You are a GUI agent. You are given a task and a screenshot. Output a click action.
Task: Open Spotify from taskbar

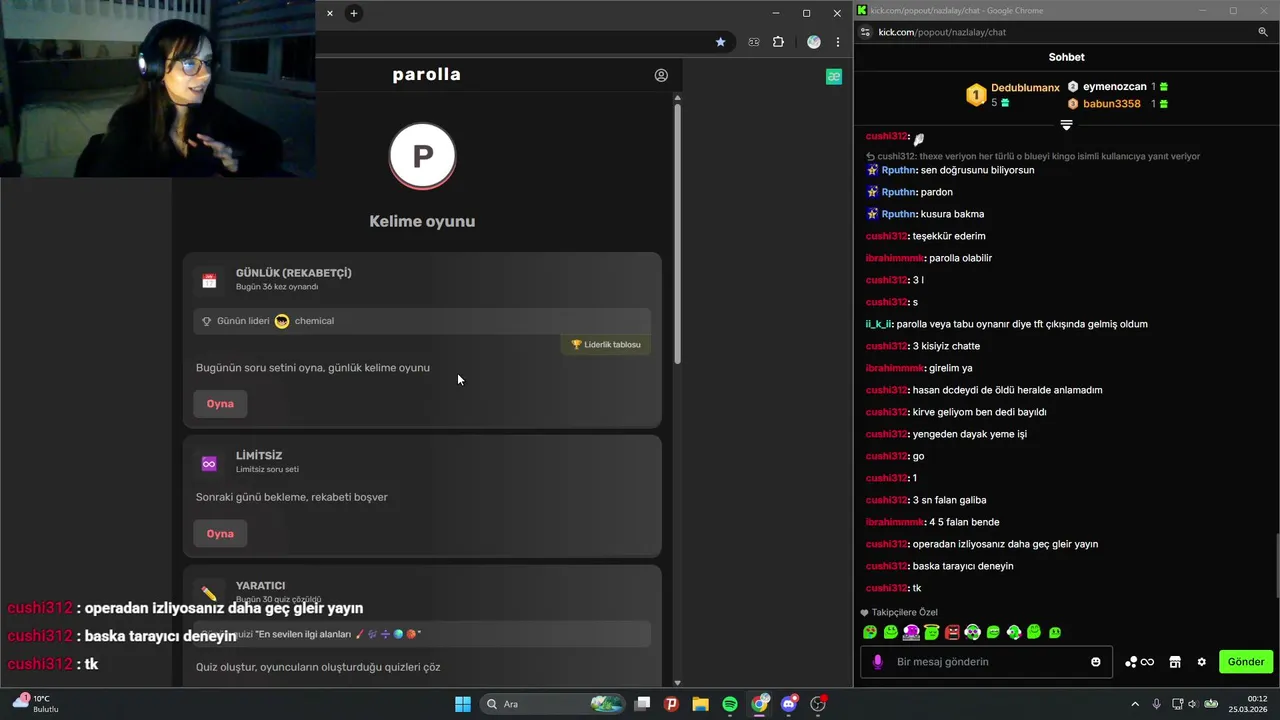coord(730,704)
